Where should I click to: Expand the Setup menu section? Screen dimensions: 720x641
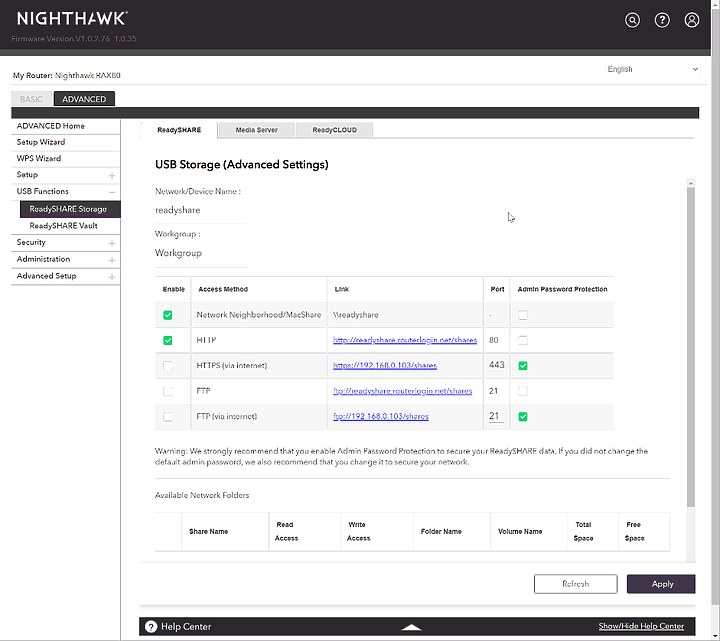112,175
